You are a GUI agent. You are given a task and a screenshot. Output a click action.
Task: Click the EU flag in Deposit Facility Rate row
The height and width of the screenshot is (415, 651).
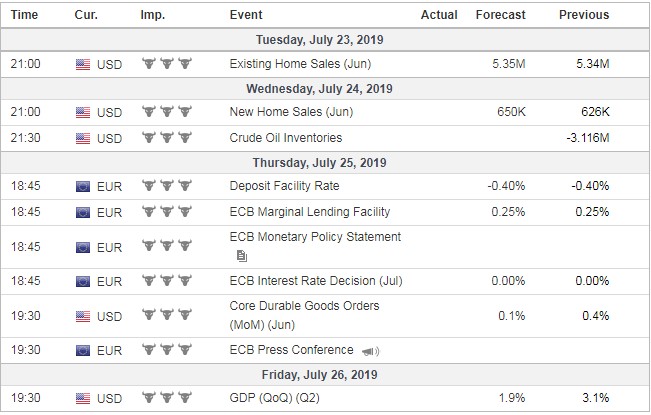tap(83, 186)
